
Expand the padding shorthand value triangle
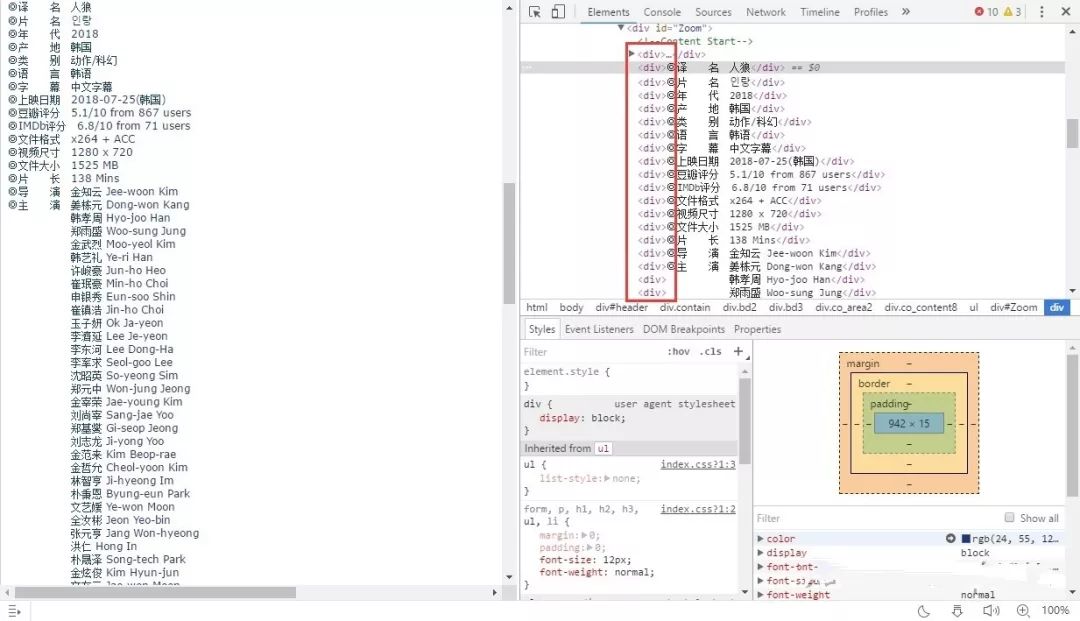click(x=589, y=547)
